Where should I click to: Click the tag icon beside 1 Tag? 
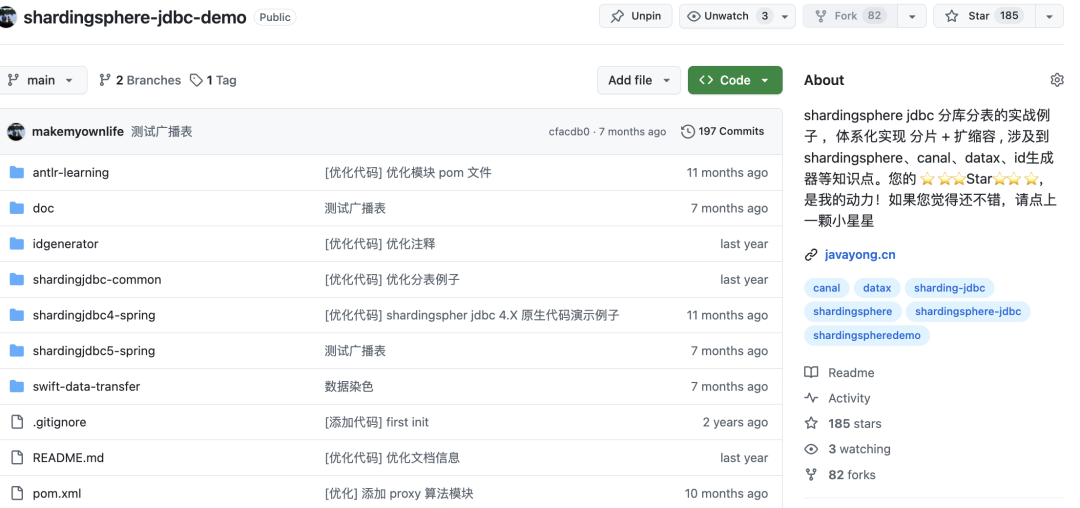coord(196,81)
